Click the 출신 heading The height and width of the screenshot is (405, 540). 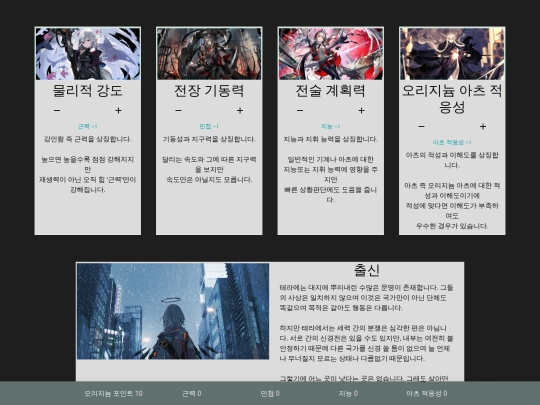point(367,270)
